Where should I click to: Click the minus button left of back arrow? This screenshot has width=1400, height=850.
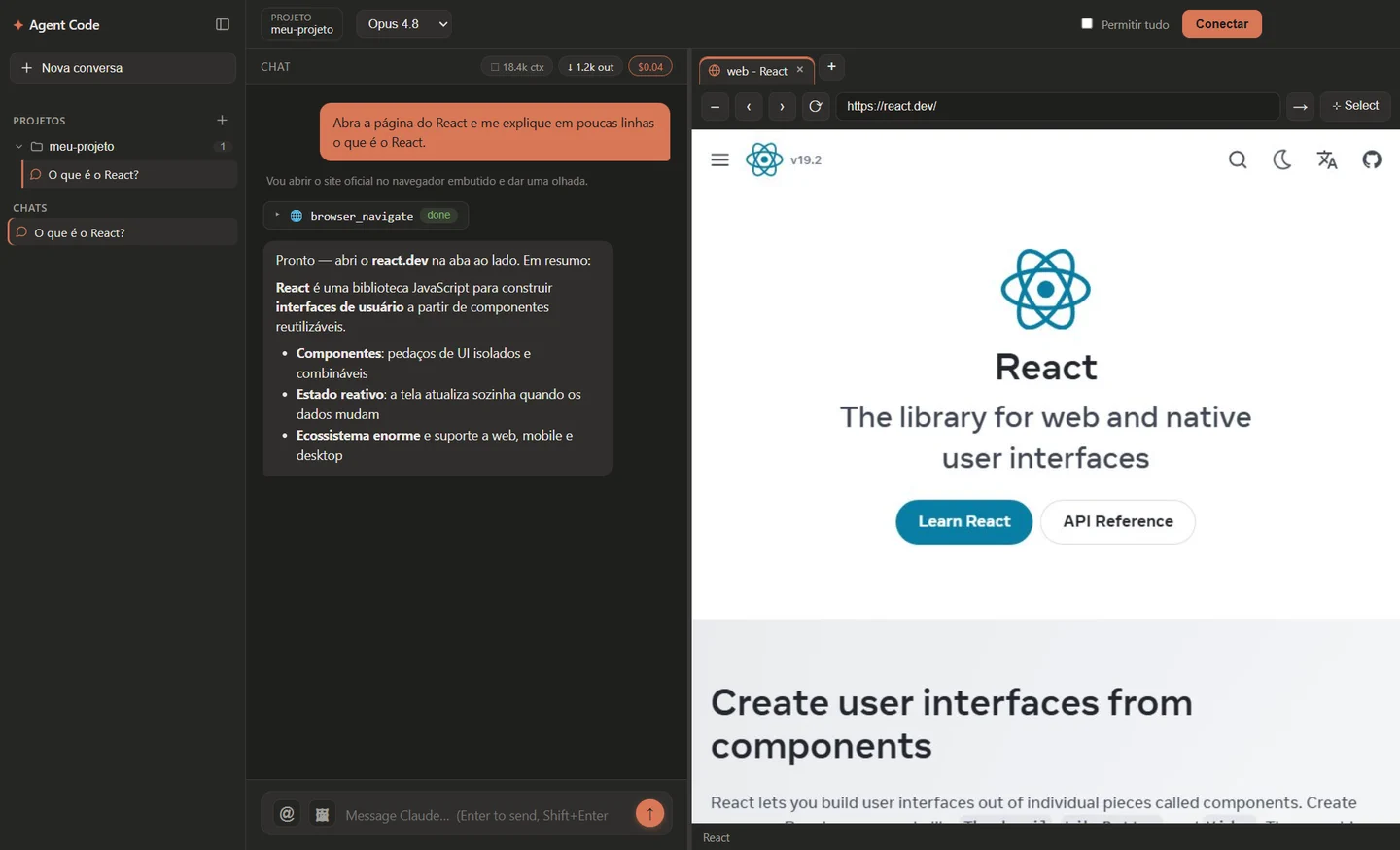715,106
